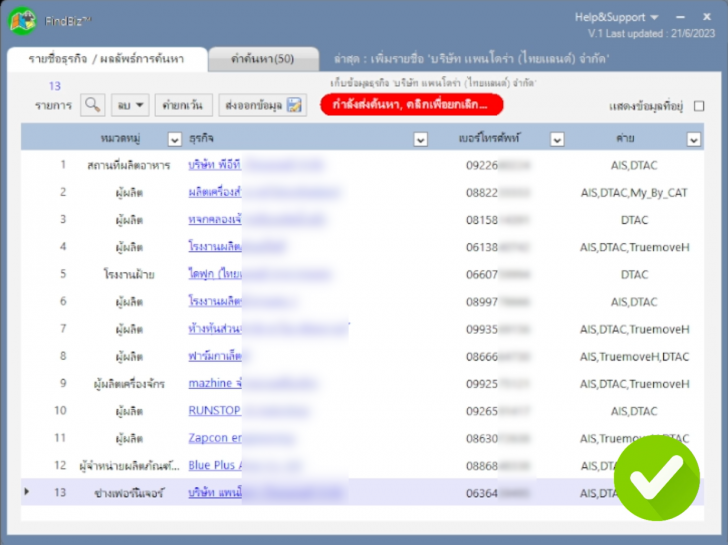
Task: Click the ธุรกิจ column header
Action: (x=201, y=138)
